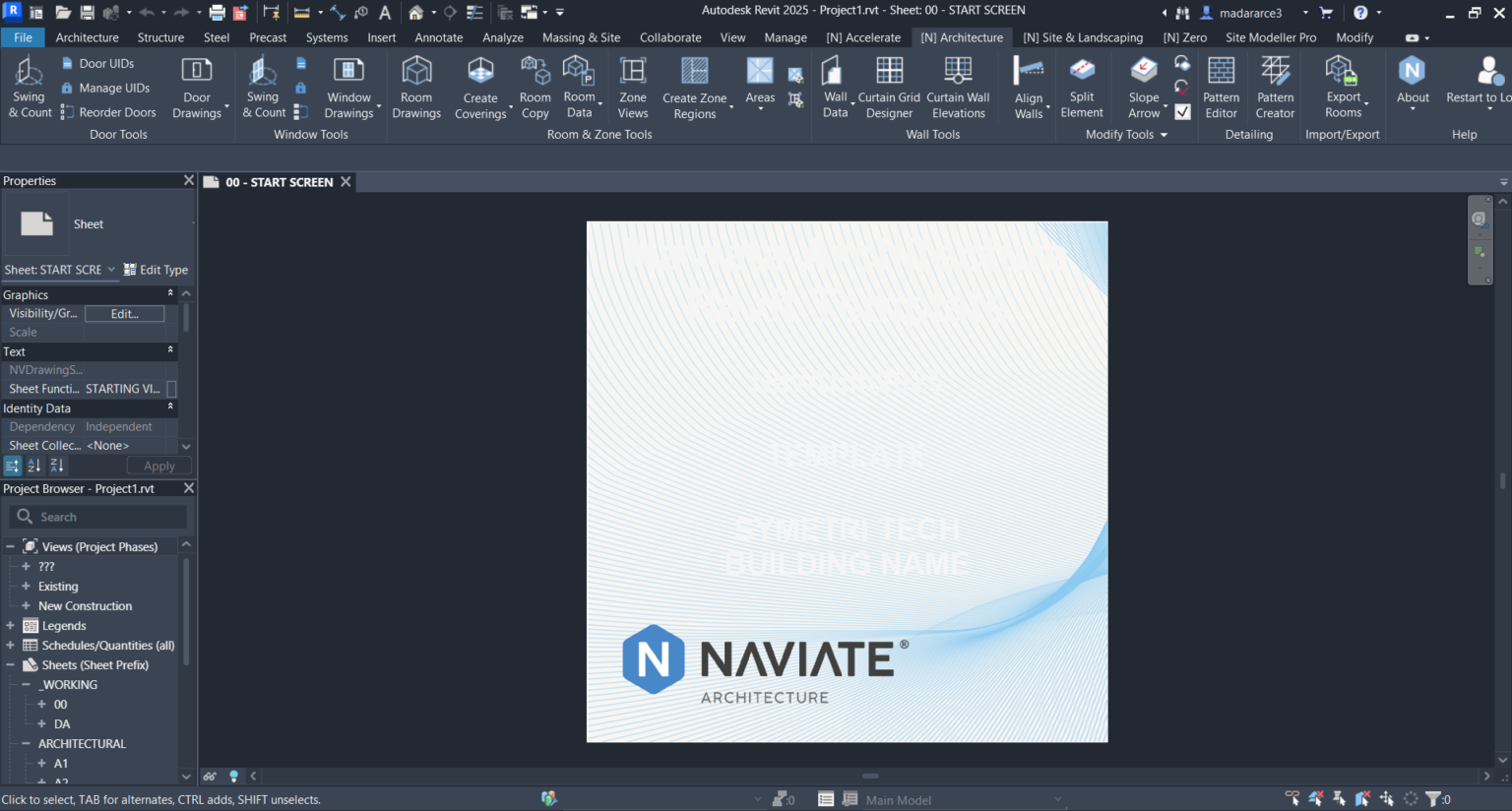Click the Export Rooms tool
The height and width of the screenshot is (811, 1512).
coord(1340,86)
